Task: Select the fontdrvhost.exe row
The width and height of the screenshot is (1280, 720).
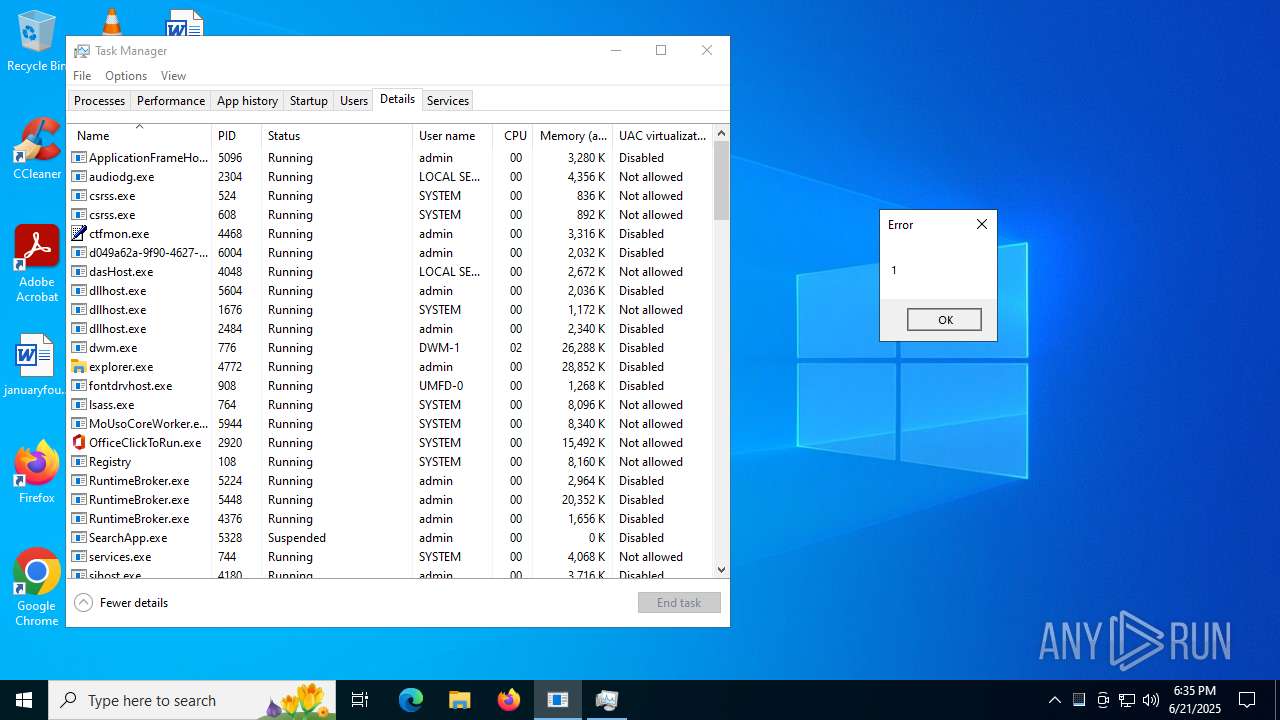Action: click(x=390, y=386)
